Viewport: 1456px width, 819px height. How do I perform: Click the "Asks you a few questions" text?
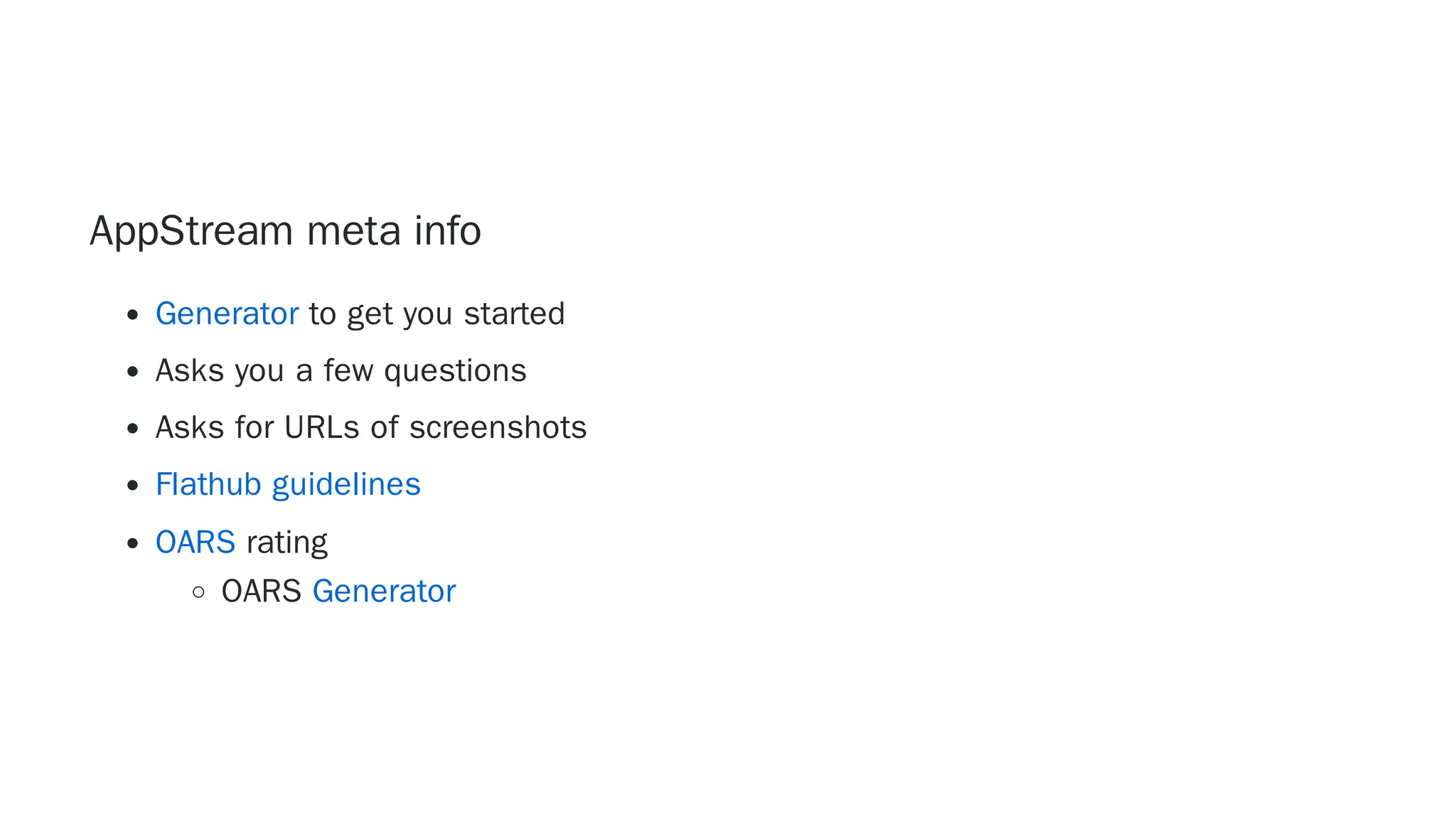pyautogui.click(x=341, y=371)
